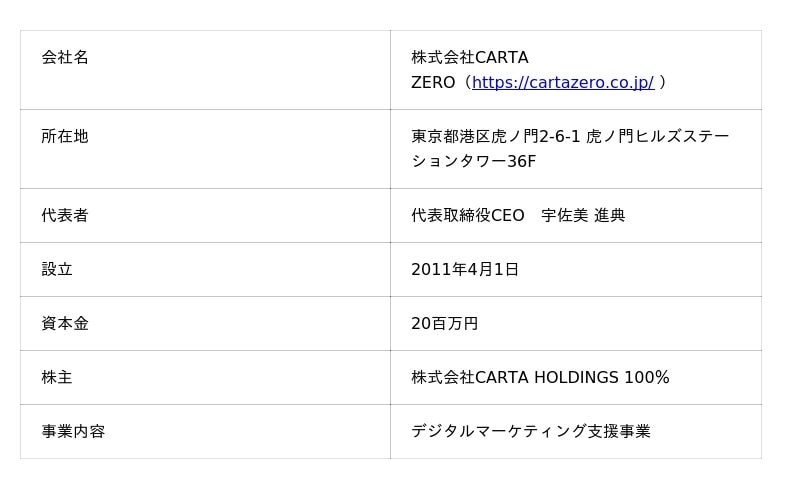Select the 資本金 row label
This screenshot has height=489, width=800.
(65, 323)
